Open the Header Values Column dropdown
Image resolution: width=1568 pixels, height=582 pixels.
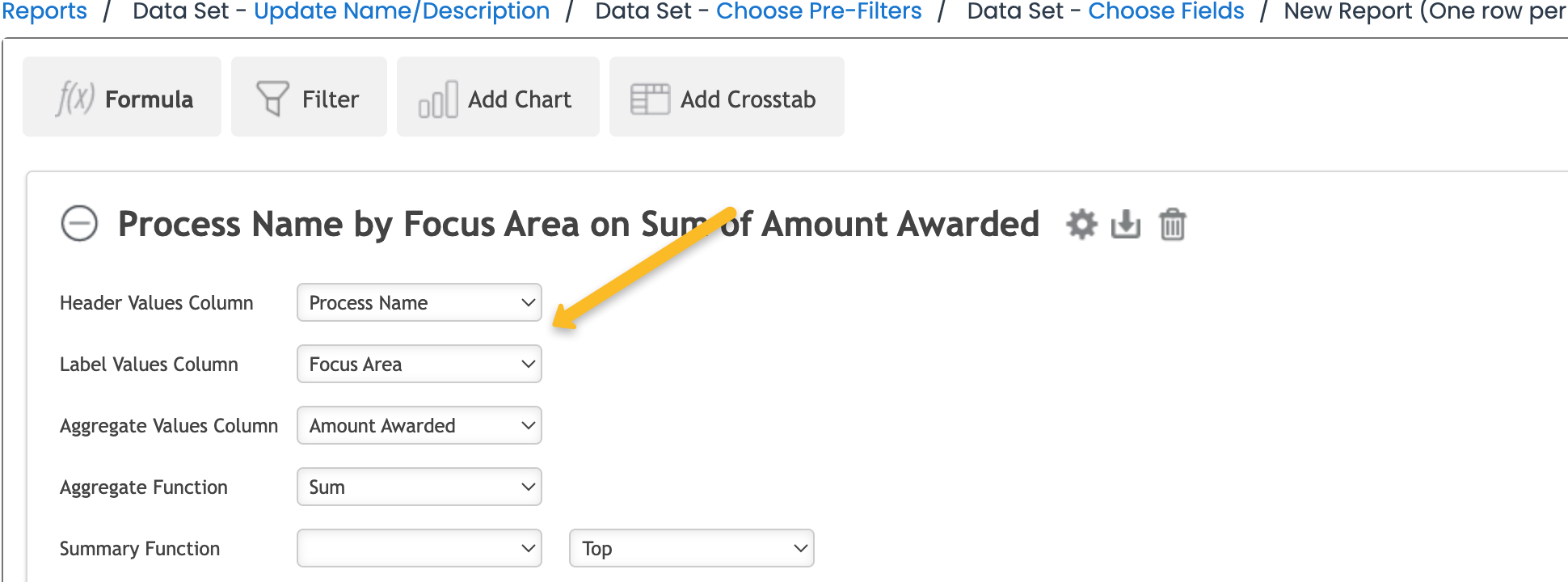[419, 302]
